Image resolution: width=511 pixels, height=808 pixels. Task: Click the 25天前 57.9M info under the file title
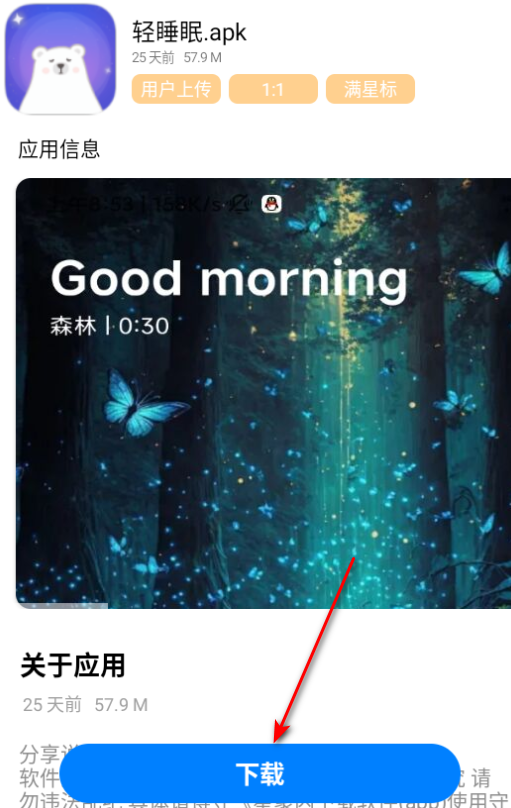(177, 57)
